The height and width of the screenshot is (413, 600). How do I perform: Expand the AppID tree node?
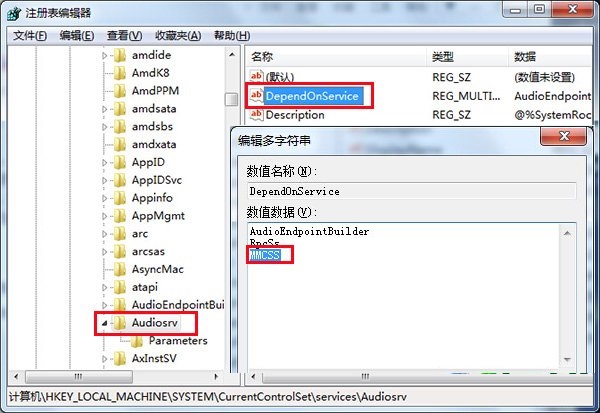coord(104,162)
